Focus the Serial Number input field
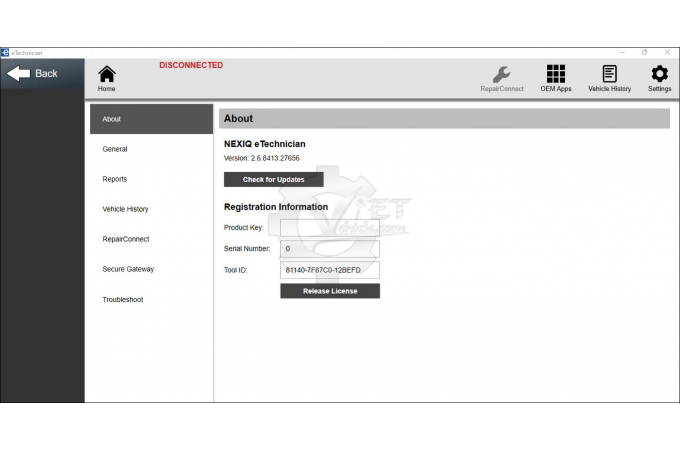This screenshot has height=450, width=680. pos(330,249)
